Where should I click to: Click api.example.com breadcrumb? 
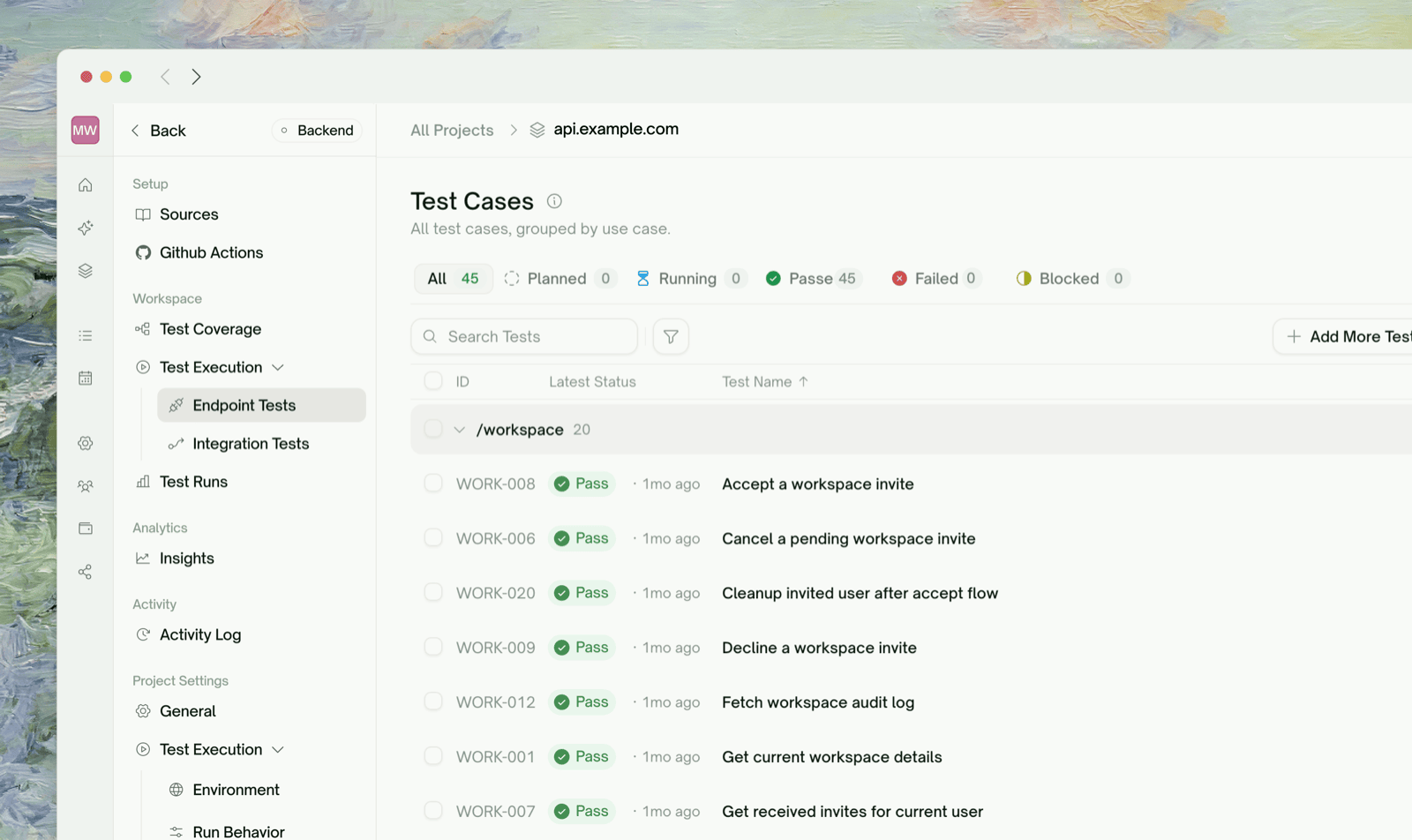(x=616, y=129)
